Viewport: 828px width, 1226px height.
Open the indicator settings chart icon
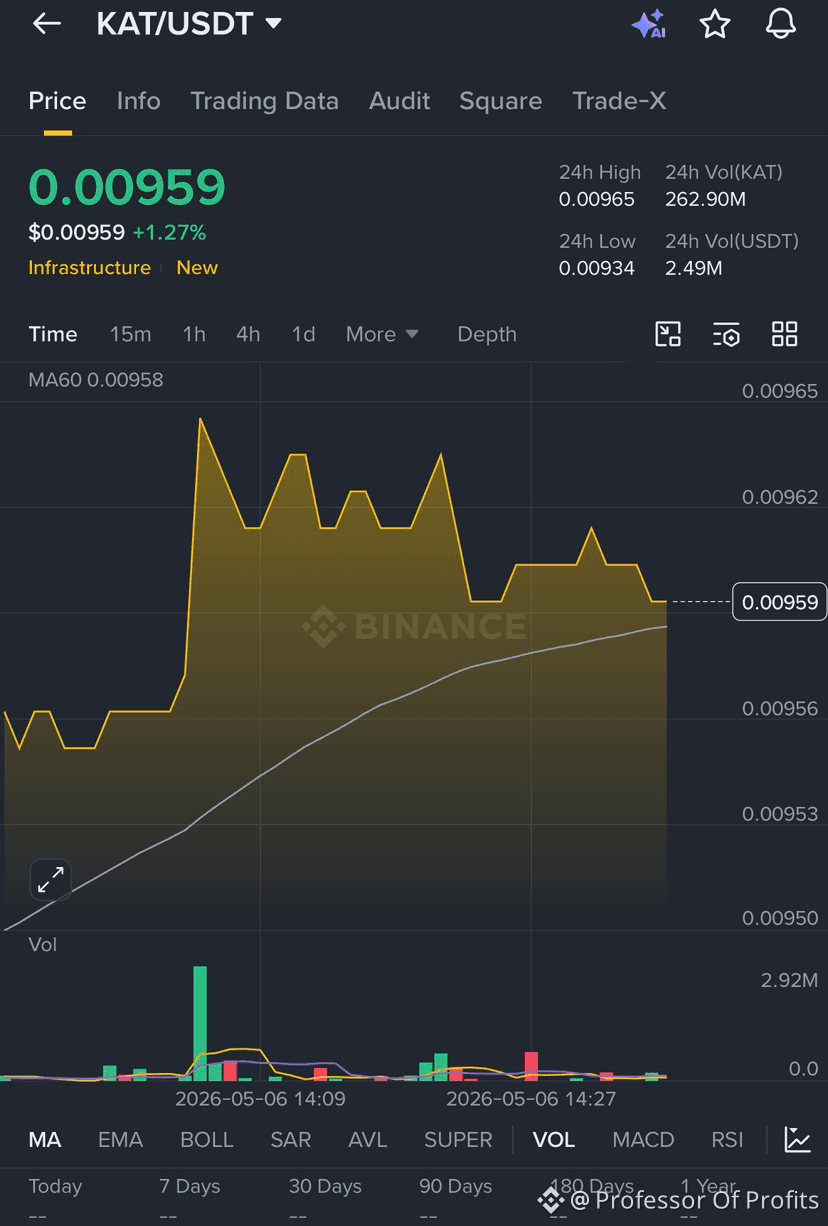pyautogui.click(x=798, y=1139)
